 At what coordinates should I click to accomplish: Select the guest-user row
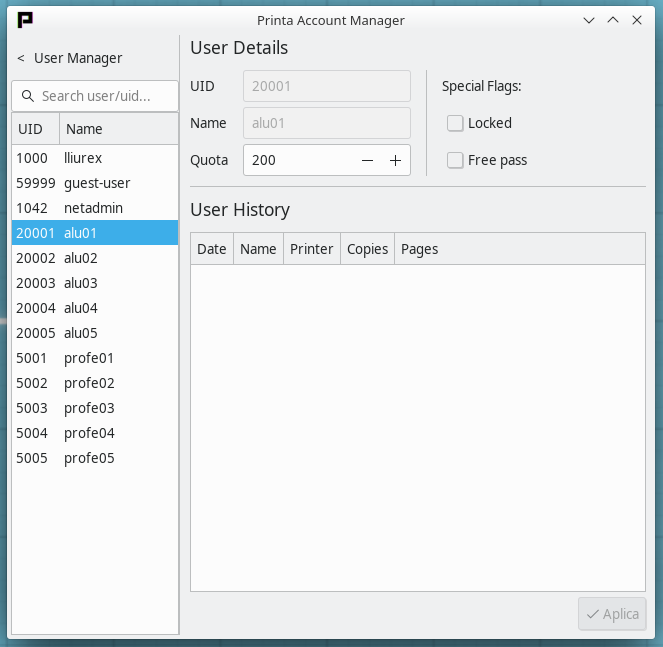pyautogui.click(x=96, y=183)
